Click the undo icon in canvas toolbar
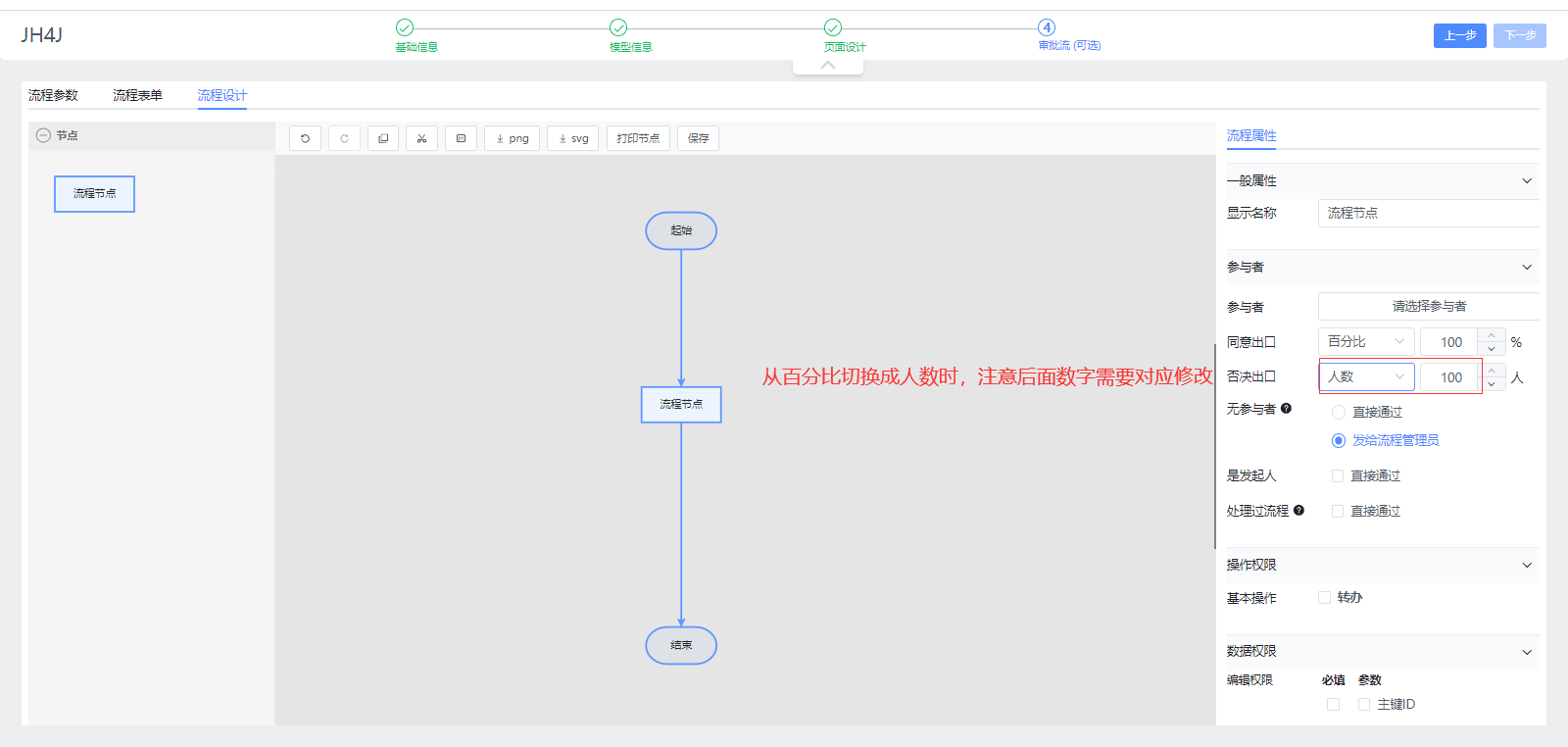The height and width of the screenshot is (747, 1568). [x=305, y=138]
